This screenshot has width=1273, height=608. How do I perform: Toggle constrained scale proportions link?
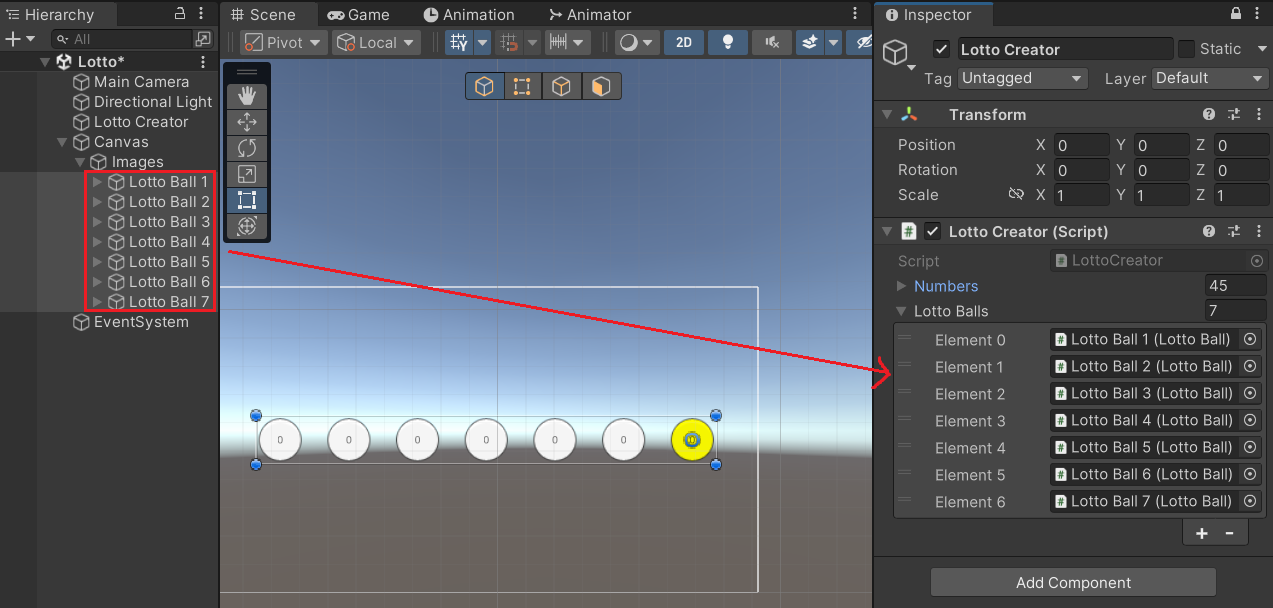(1016, 195)
